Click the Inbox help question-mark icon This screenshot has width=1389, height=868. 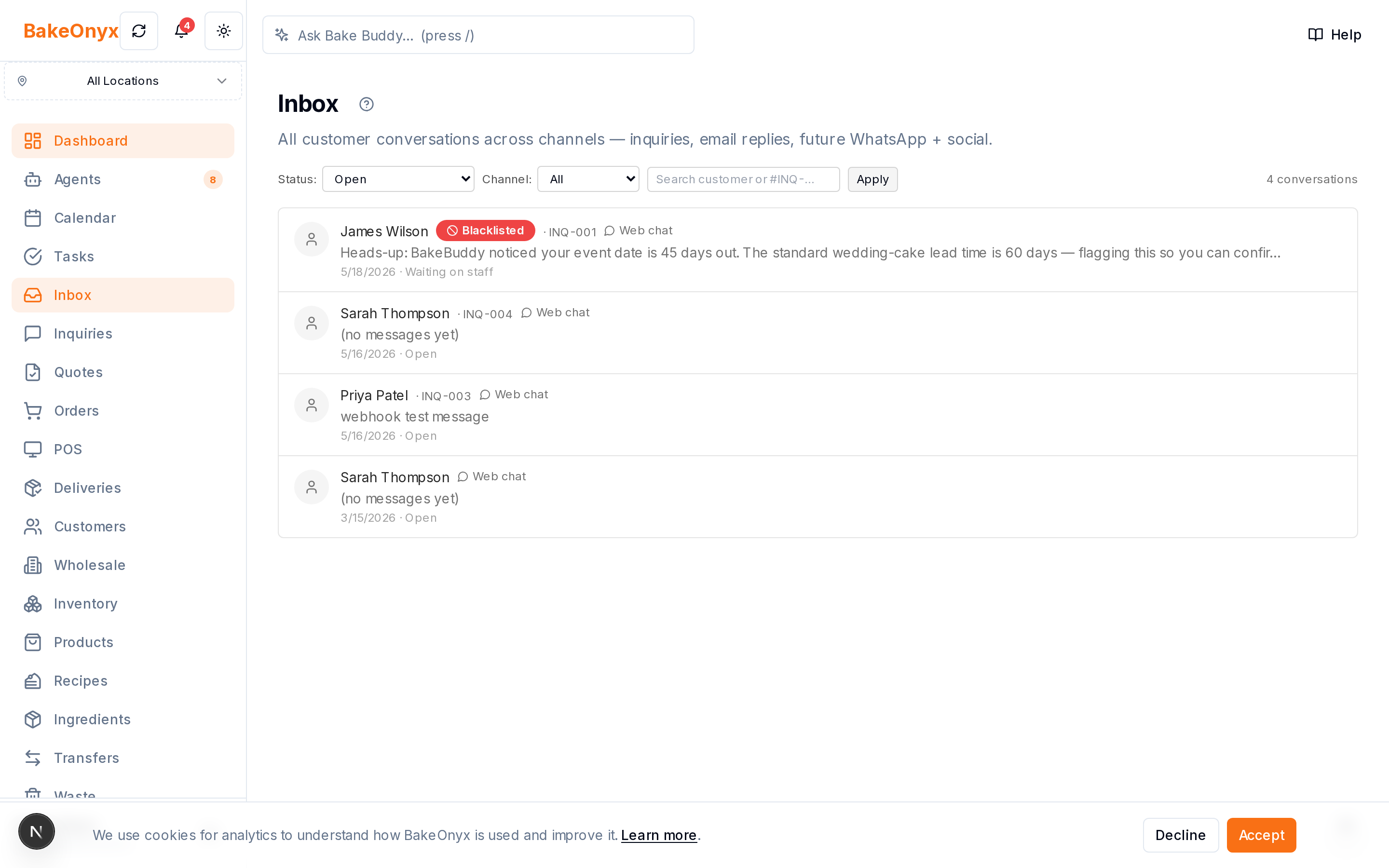click(366, 105)
